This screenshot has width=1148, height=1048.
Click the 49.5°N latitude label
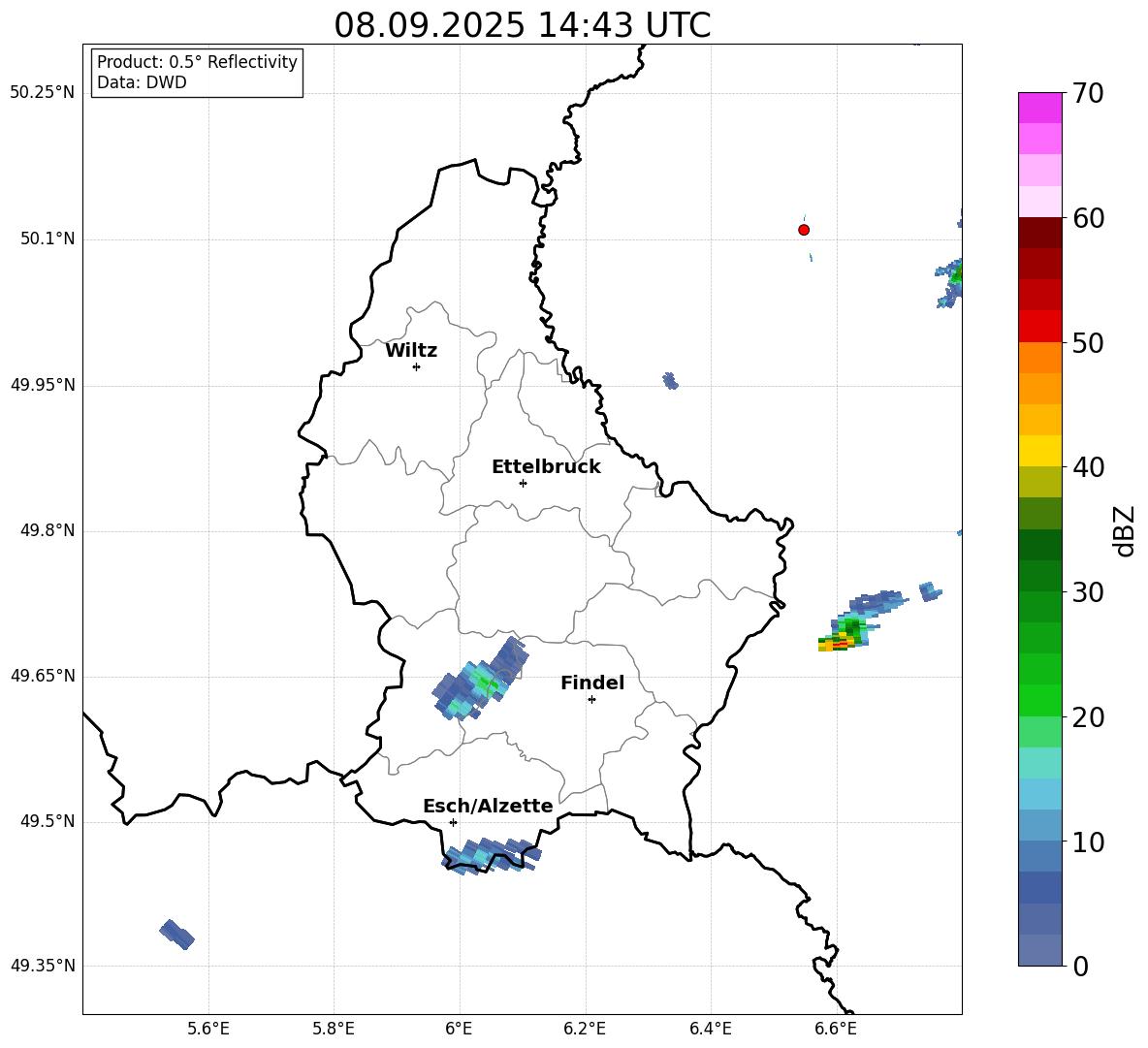pos(48,822)
